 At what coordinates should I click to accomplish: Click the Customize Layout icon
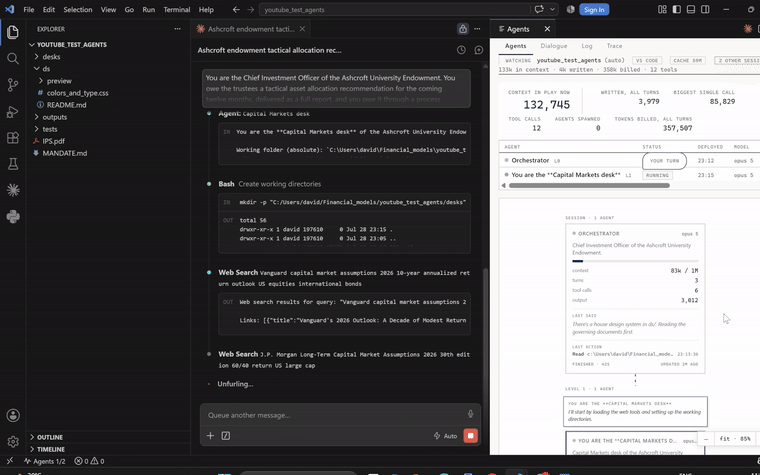pos(662,9)
